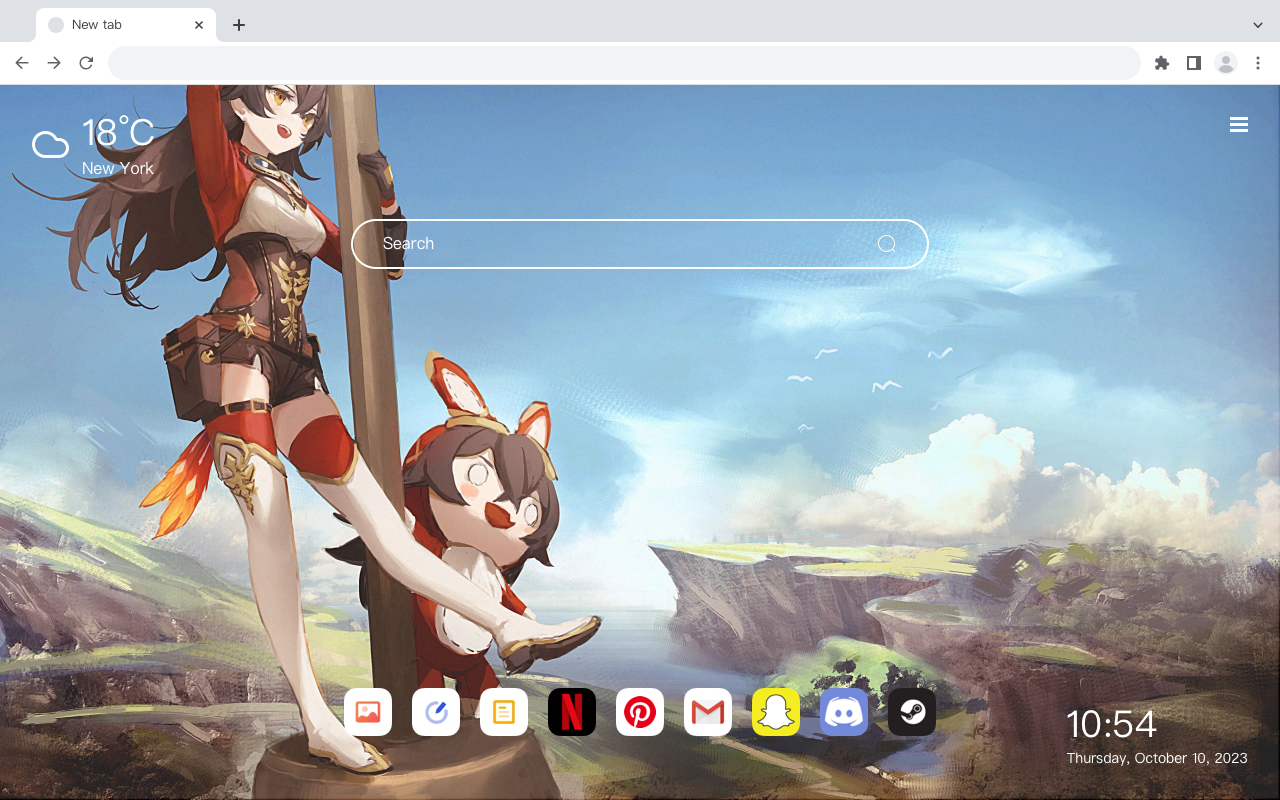Open a new tab with plus button
The height and width of the screenshot is (800, 1280).
[x=238, y=25]
